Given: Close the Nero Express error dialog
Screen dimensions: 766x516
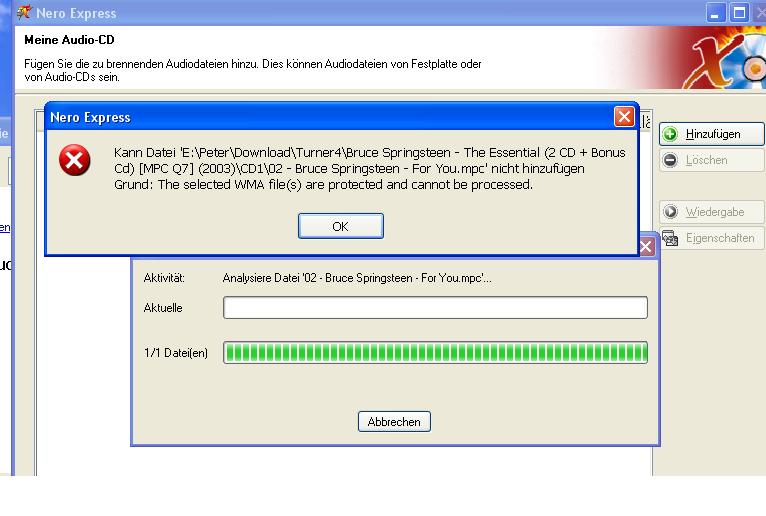Looking at the screenshot, I should [624, 117].
